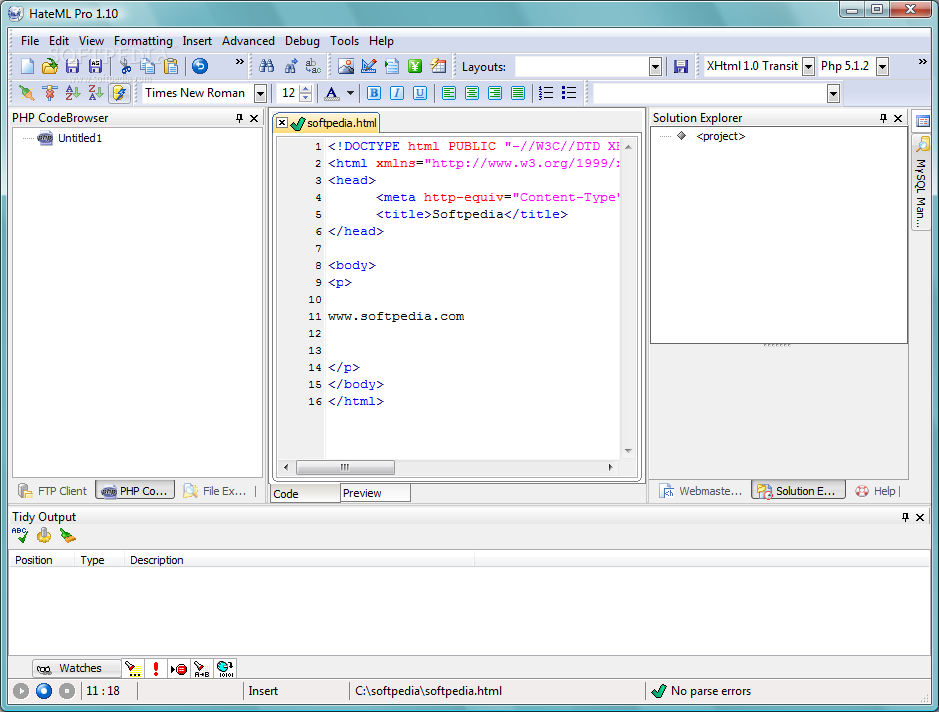Open font color with the letter A icon
Viewport: 939px width, 712px height.
click(x=331, y=93)
